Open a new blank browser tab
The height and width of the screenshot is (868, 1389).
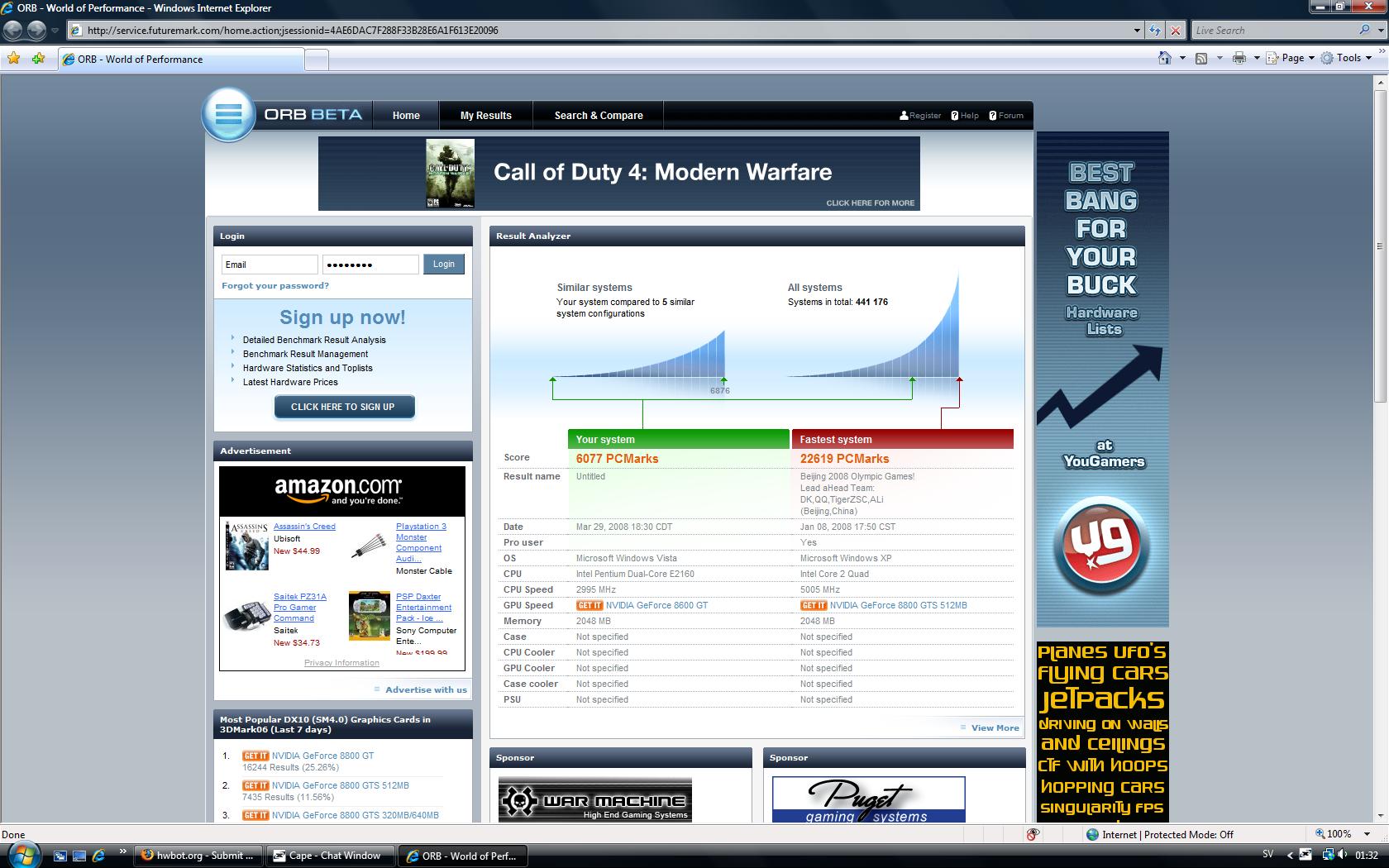317,60
